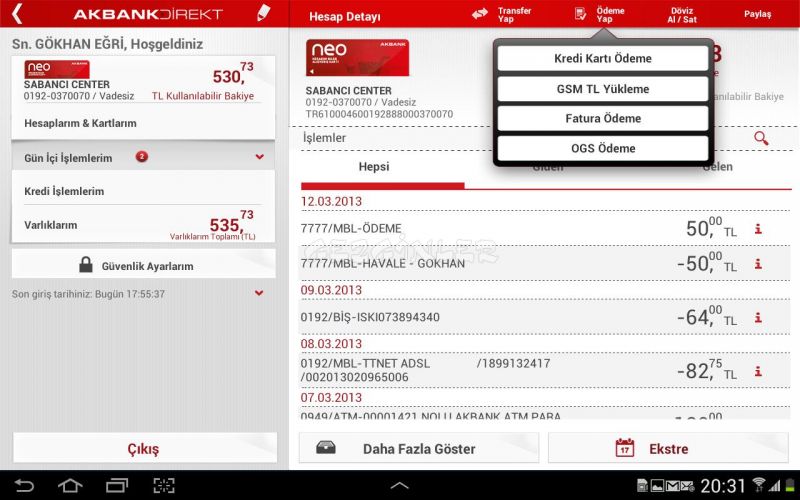Tap the large neo card image

click(357, 58)
